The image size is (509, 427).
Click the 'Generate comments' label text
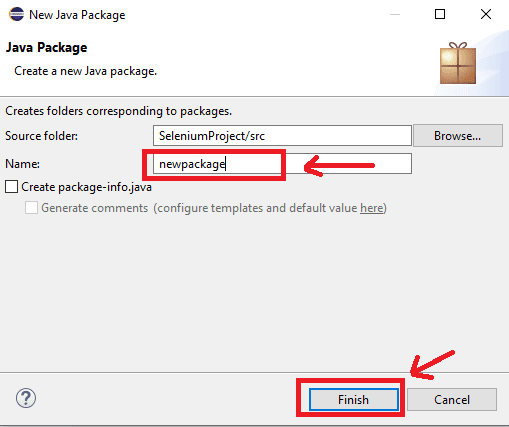coord(95,208)
